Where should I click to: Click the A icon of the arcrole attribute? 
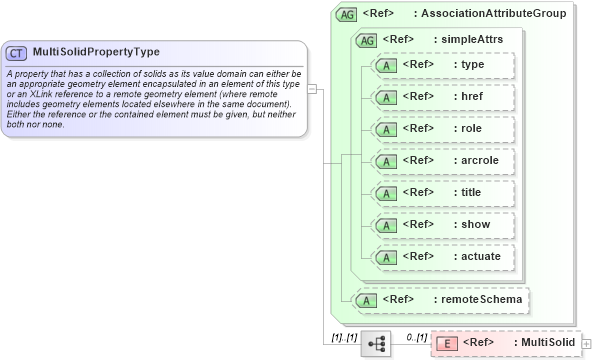386,162
